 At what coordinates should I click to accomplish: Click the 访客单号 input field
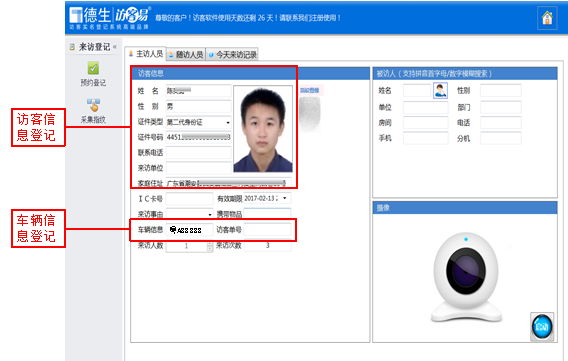click(x=267, y=230)
